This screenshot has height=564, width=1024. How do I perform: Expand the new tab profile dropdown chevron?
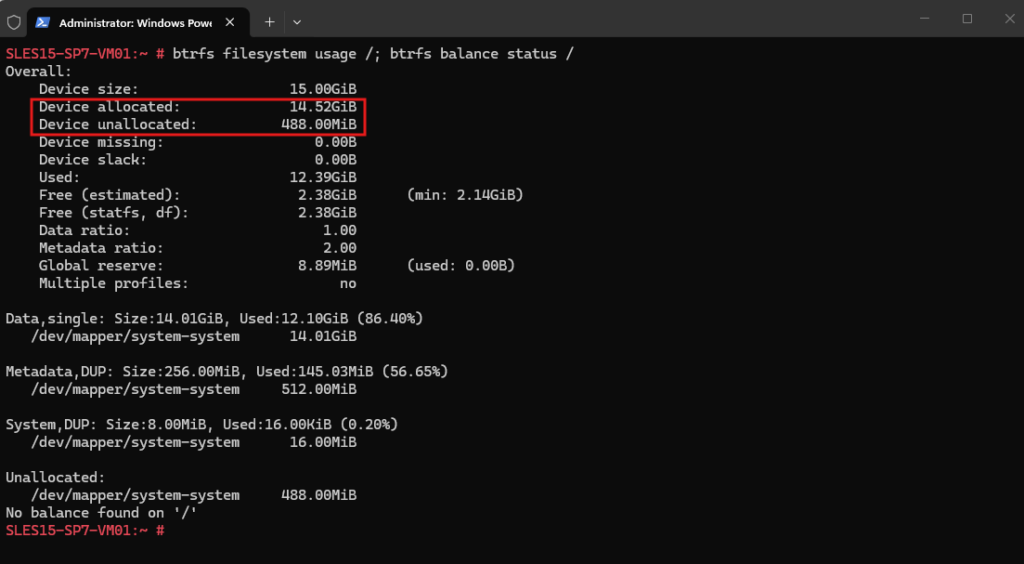pyautogui.click(x=297, y=22)
